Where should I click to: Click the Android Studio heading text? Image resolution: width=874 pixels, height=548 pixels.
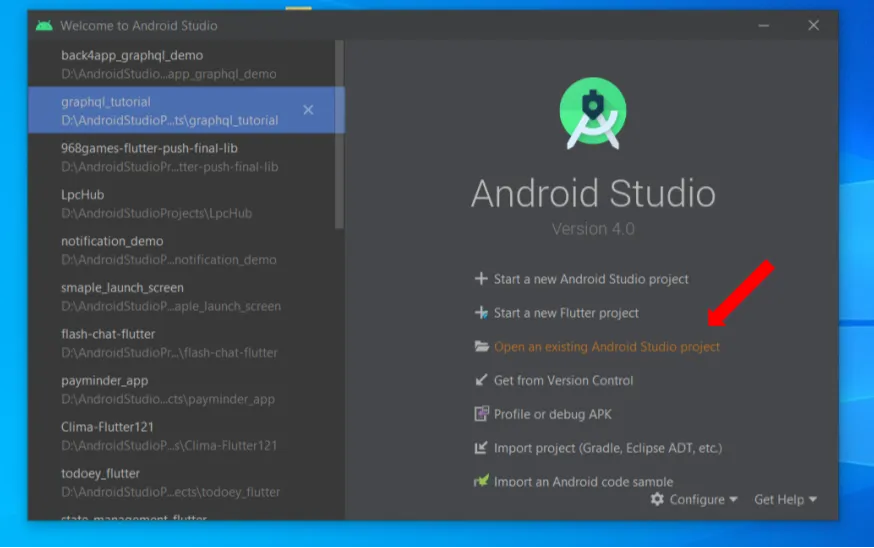click(x=593, y=193)
